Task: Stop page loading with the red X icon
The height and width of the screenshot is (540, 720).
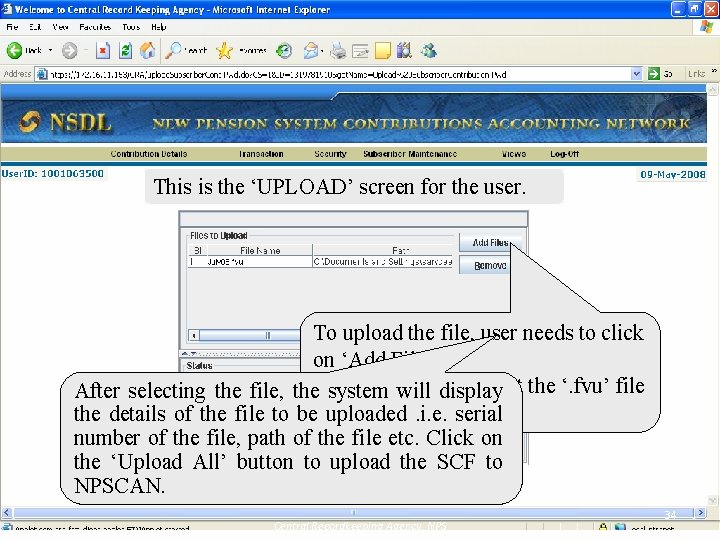Action: [103, 51]
